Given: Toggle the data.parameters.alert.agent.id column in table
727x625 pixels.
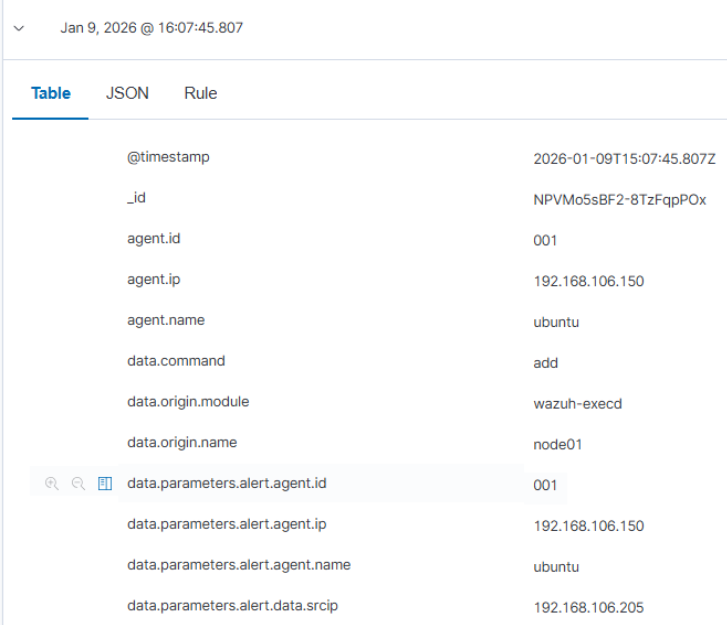Looking at the screenshot, I should (104, 484).
